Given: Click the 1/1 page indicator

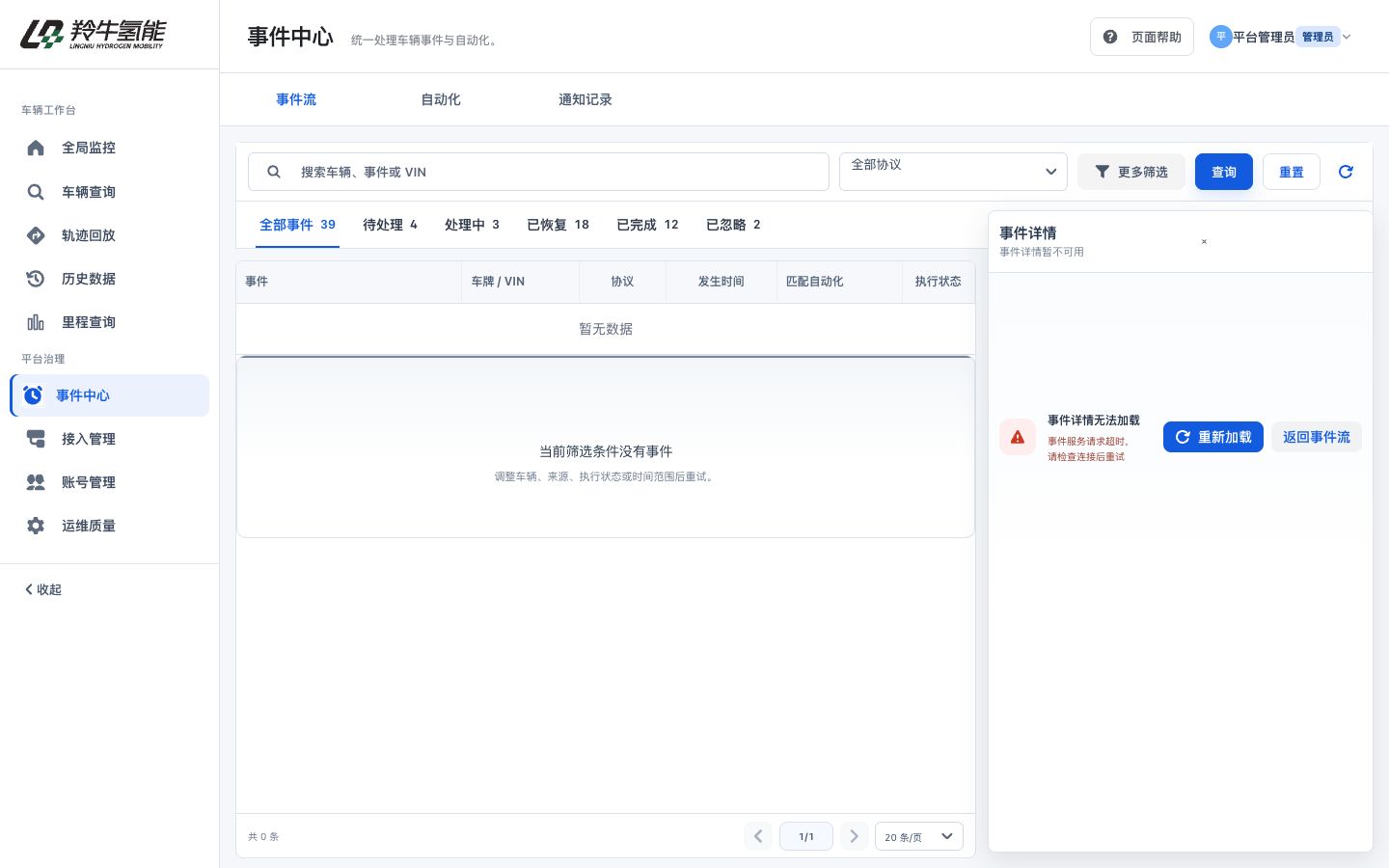Looking at the screenshot, I should point(806,836).
